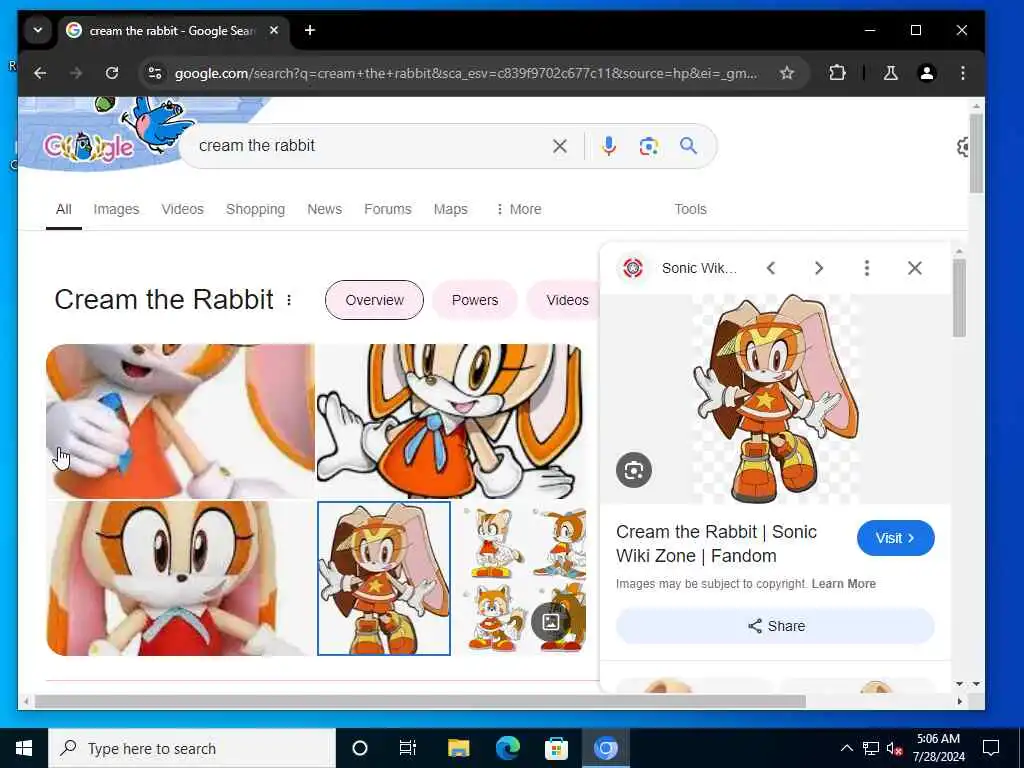
Task: Open the muted volume tray icon
Action: 894,748
